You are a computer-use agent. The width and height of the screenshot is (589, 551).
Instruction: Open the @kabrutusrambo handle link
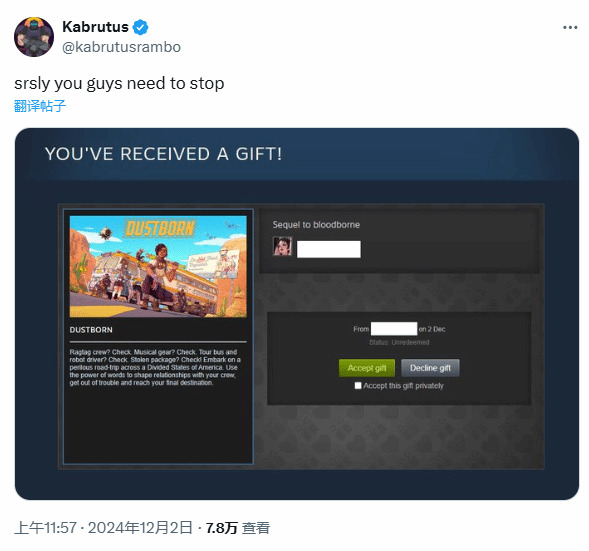(x=121, y=47)
